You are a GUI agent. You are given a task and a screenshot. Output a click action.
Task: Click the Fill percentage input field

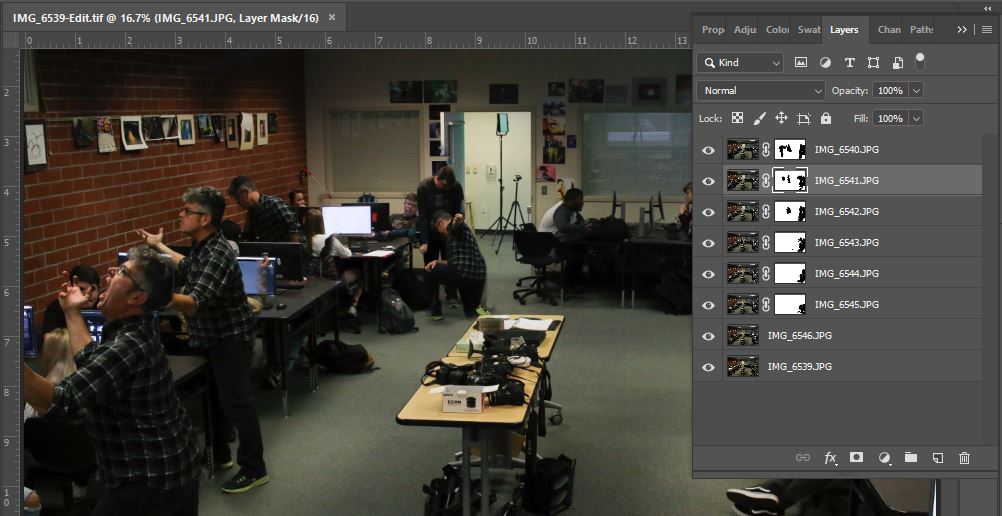click(x=888, y=118)
